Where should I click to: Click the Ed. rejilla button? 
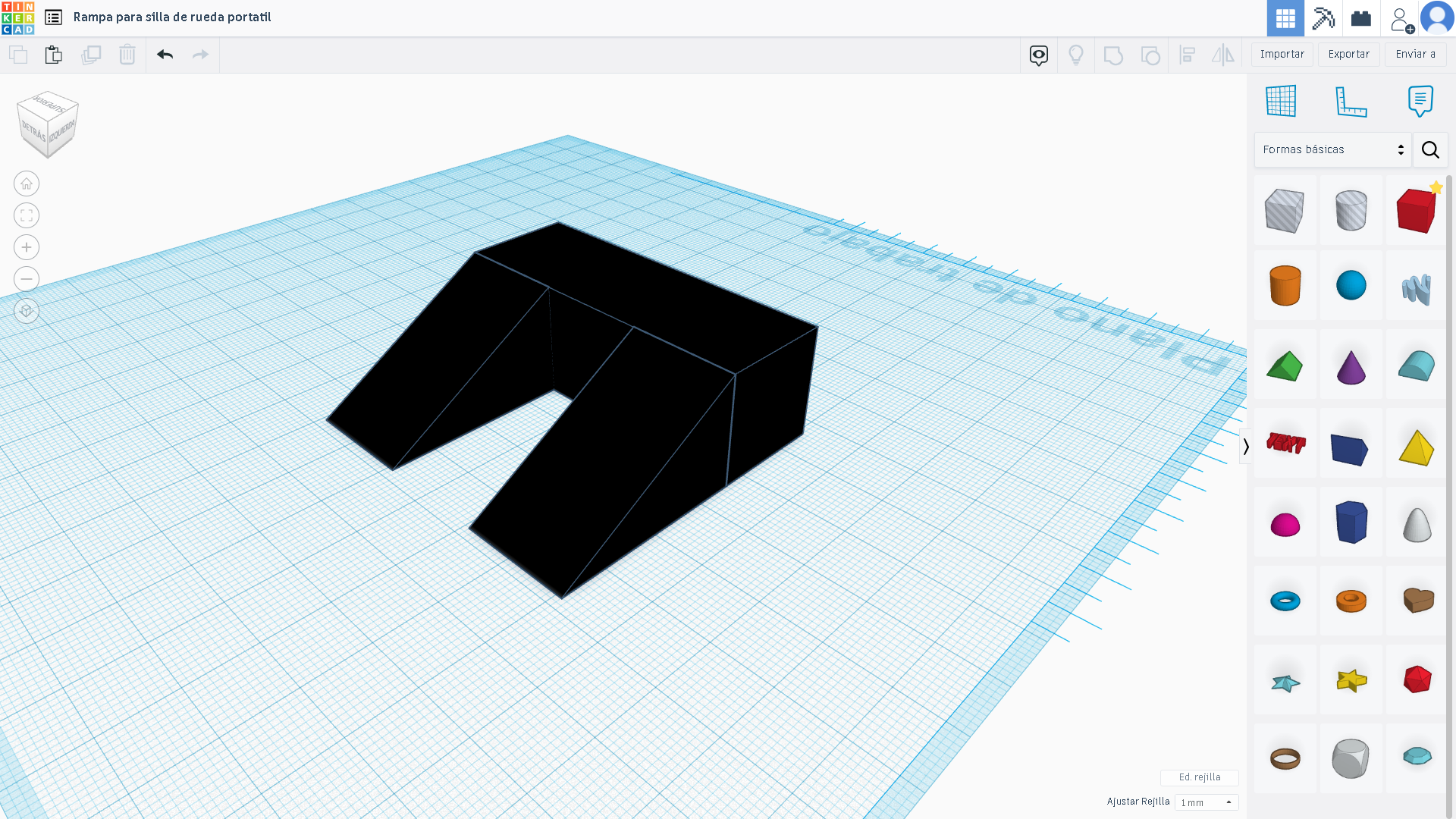[x=1200, y=777]
